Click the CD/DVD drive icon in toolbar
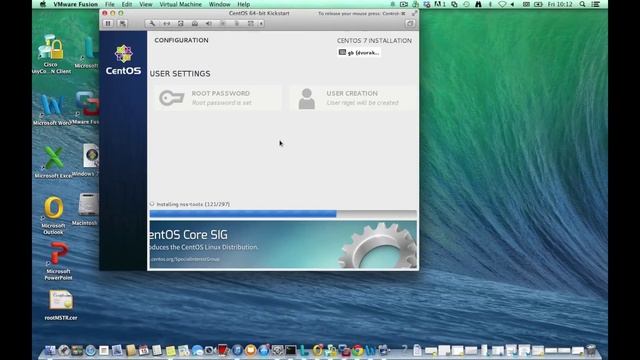Viewport: 640px width, 360px height. 195,23
